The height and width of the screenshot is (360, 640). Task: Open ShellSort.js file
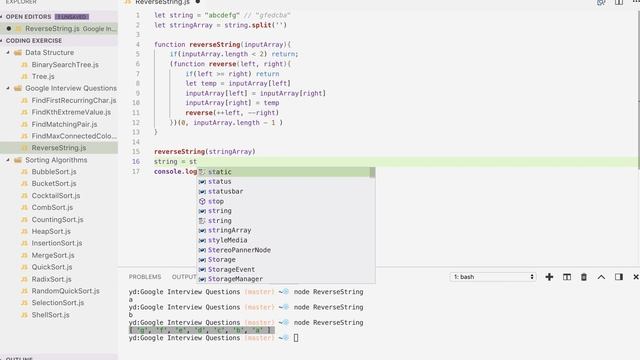pos(50,315)
